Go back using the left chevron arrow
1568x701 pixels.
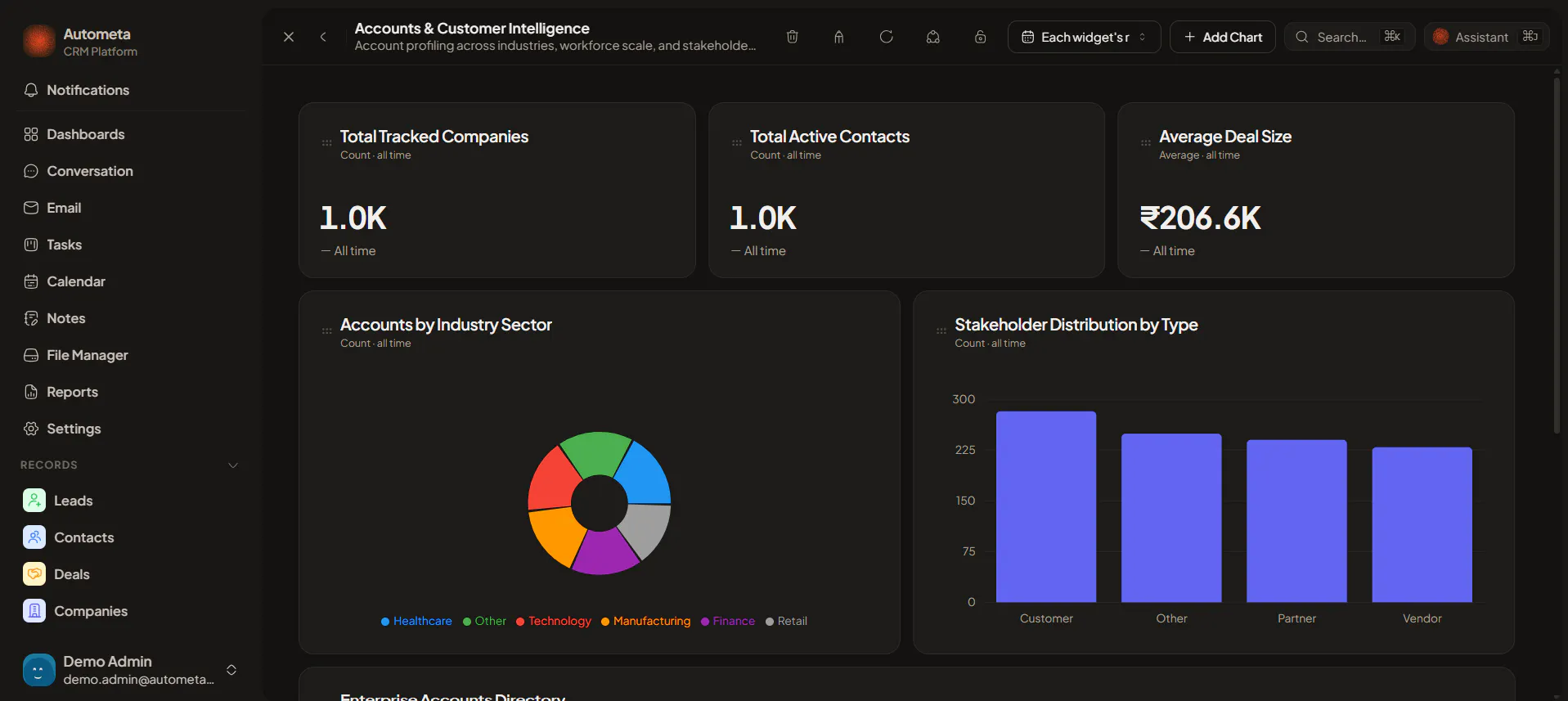[323, 37]
